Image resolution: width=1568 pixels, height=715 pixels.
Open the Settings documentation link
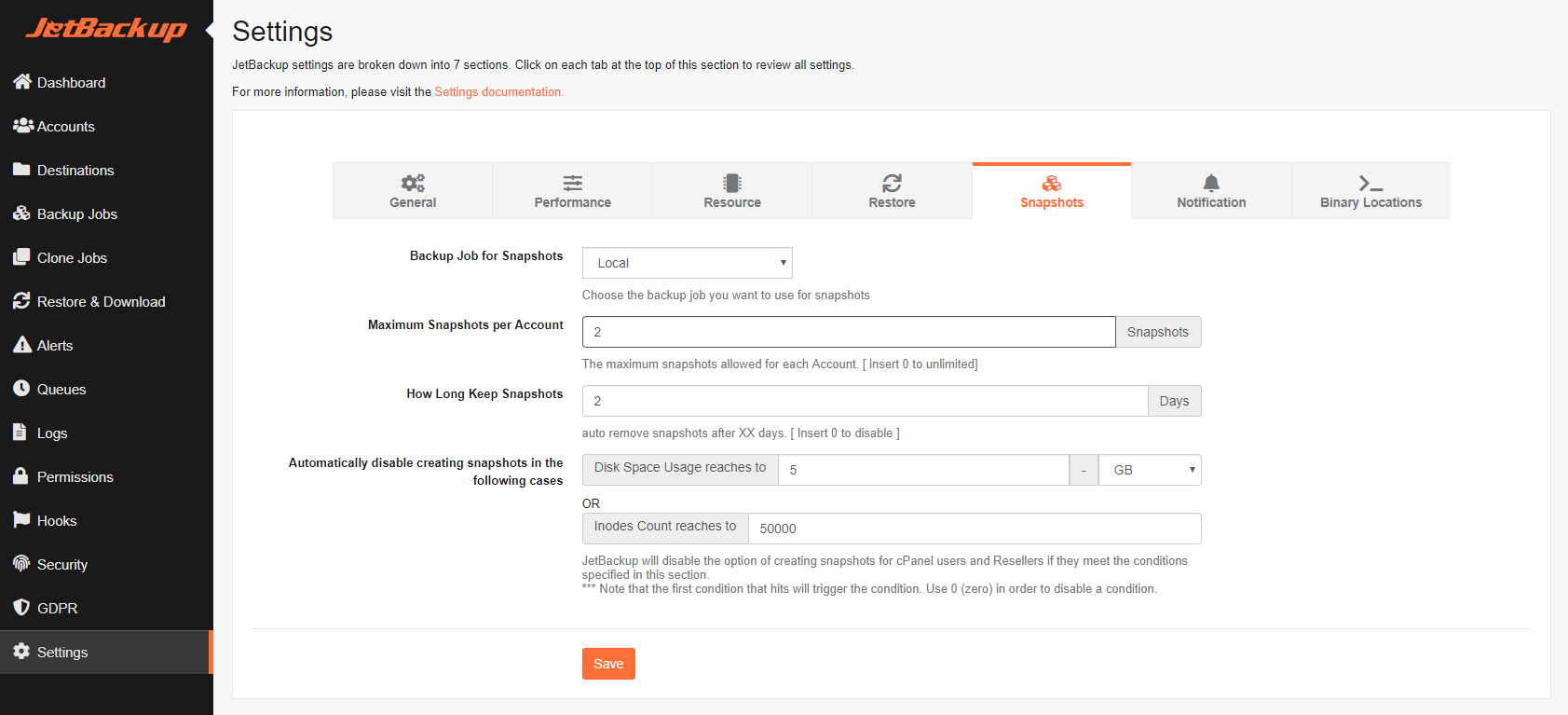[x=498, y=91]
